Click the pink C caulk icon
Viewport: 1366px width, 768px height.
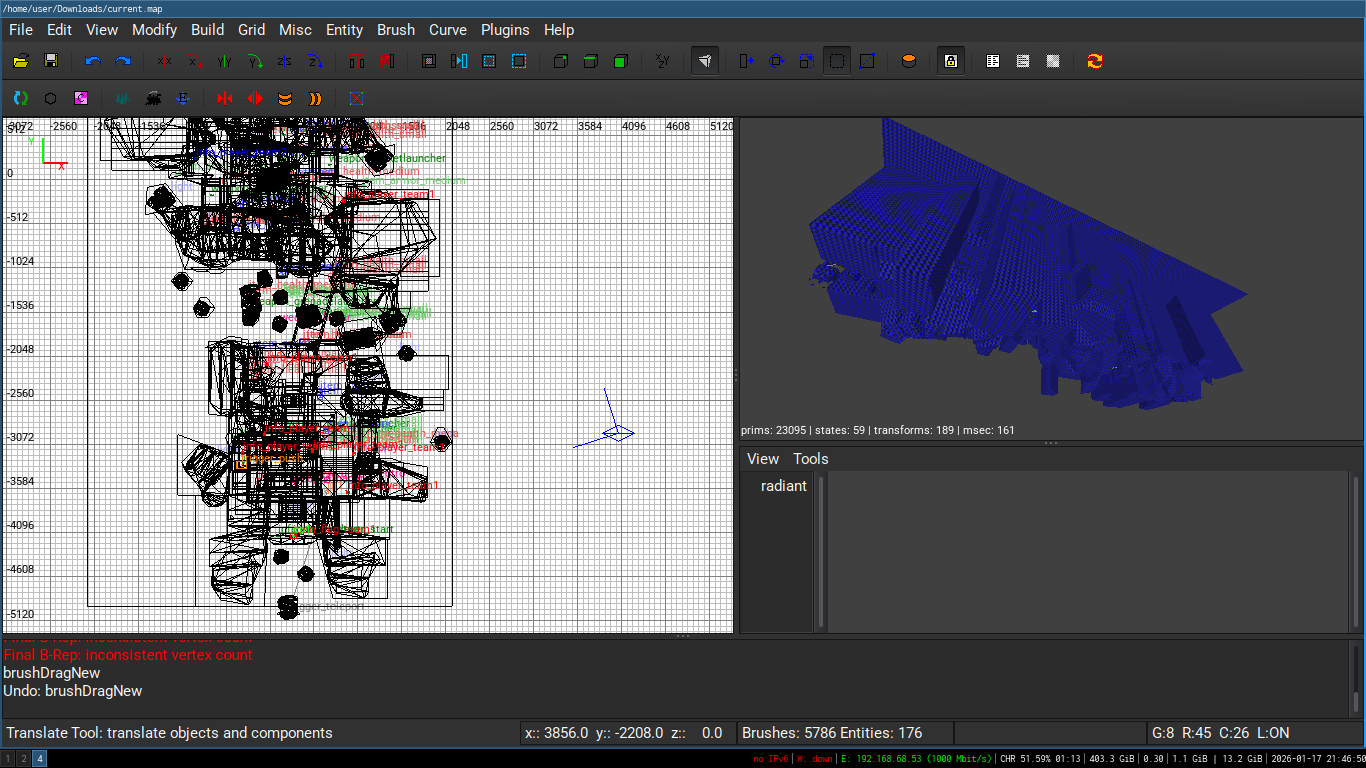[81, 98]
